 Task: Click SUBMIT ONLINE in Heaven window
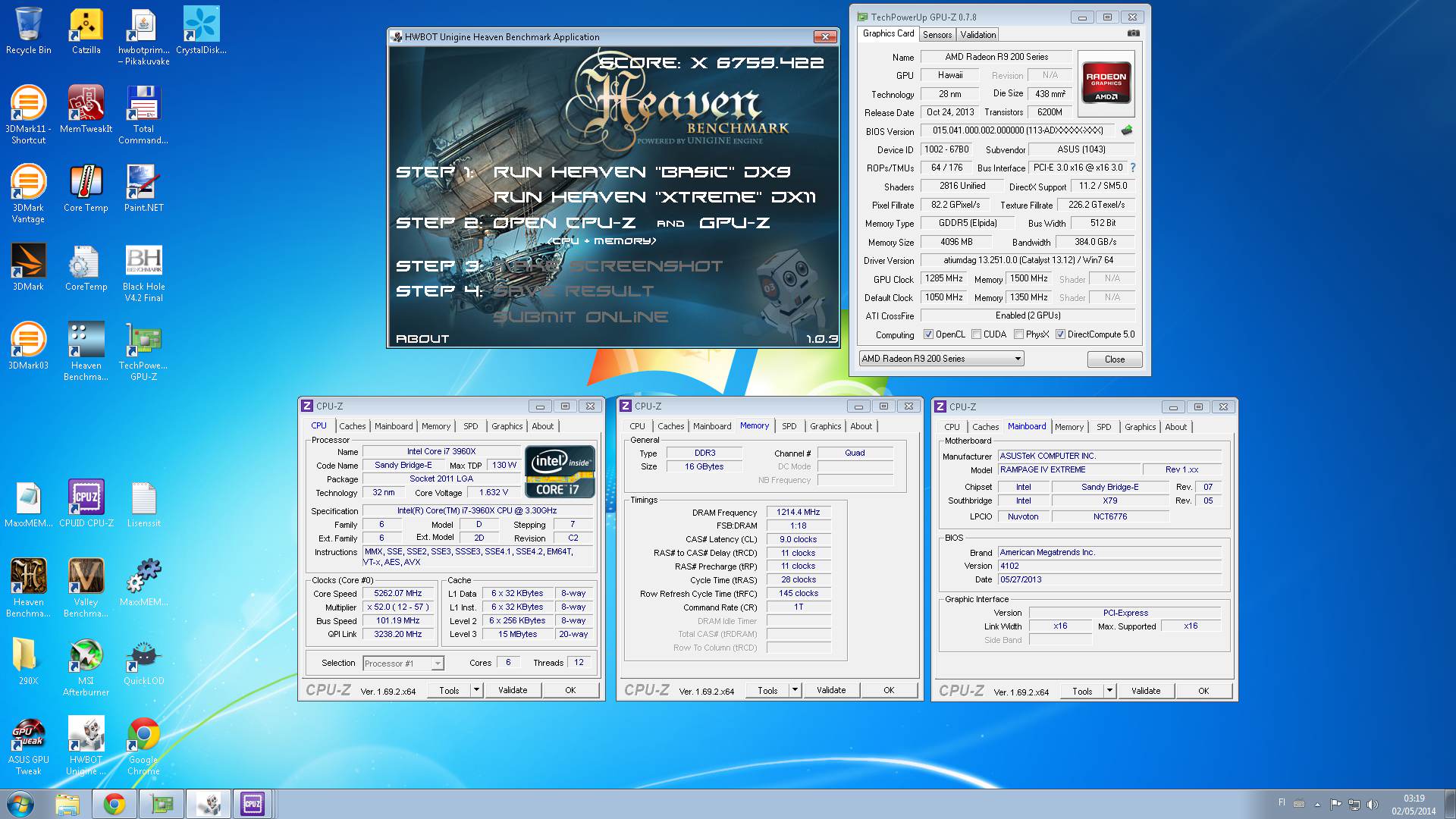pyautogui.click(x=581, y=317)
